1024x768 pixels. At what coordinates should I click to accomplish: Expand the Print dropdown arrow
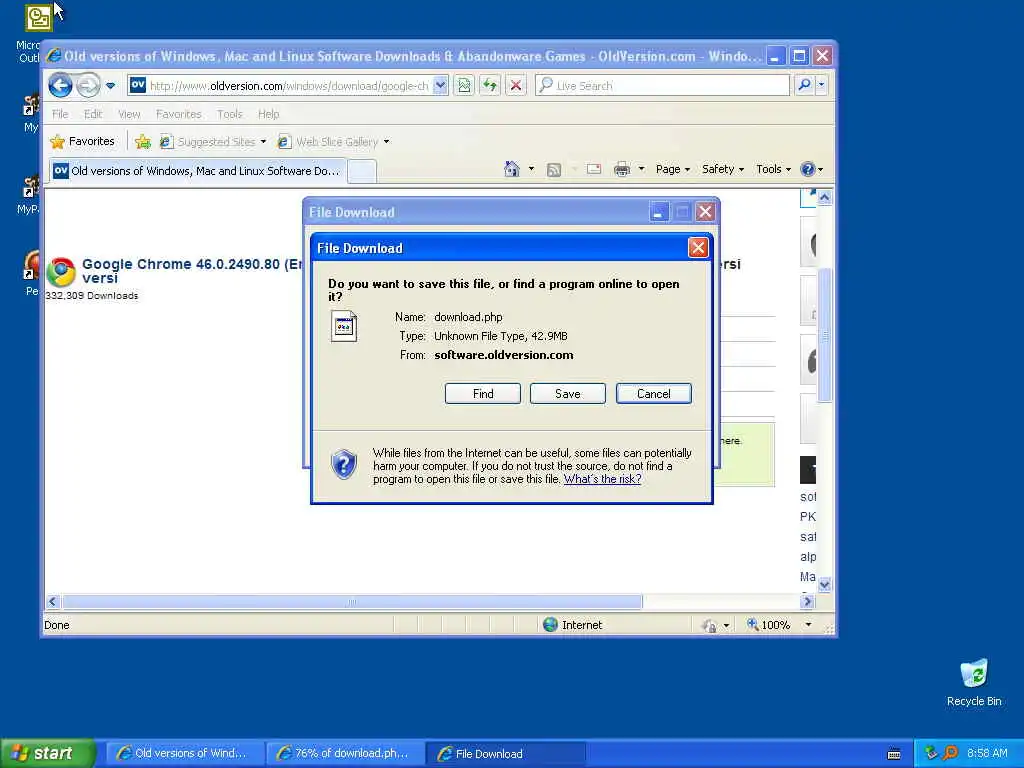(641, 169)
